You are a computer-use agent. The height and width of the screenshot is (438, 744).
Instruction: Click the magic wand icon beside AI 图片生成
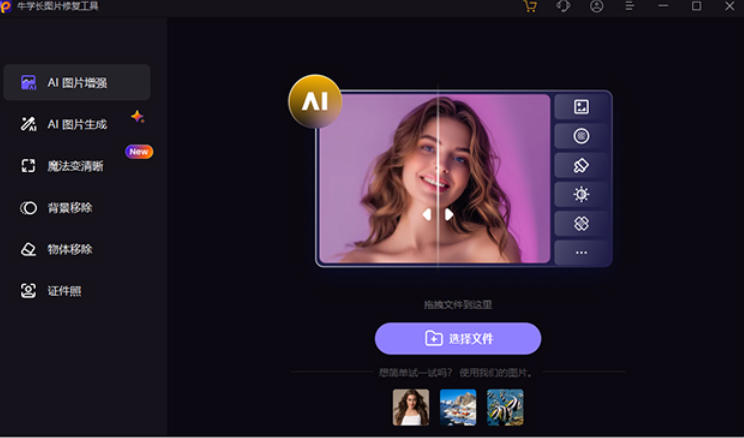click(28, 124)
